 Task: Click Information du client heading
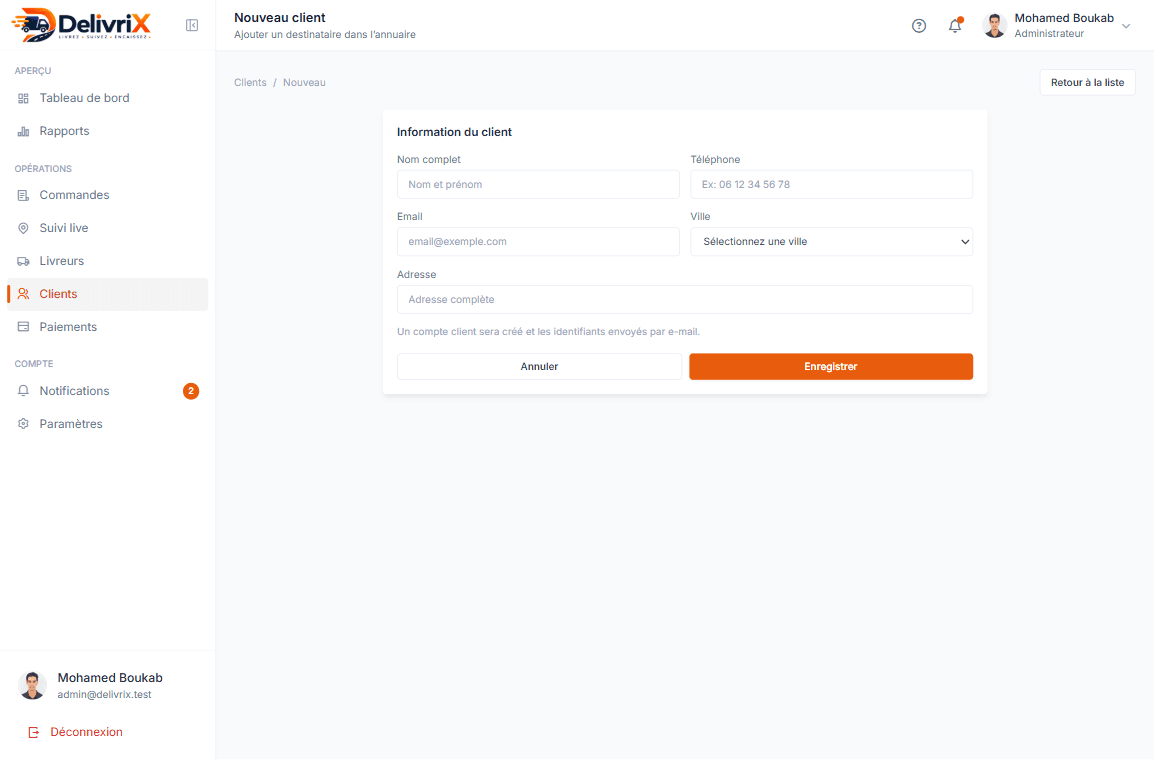tap(454, 132)
